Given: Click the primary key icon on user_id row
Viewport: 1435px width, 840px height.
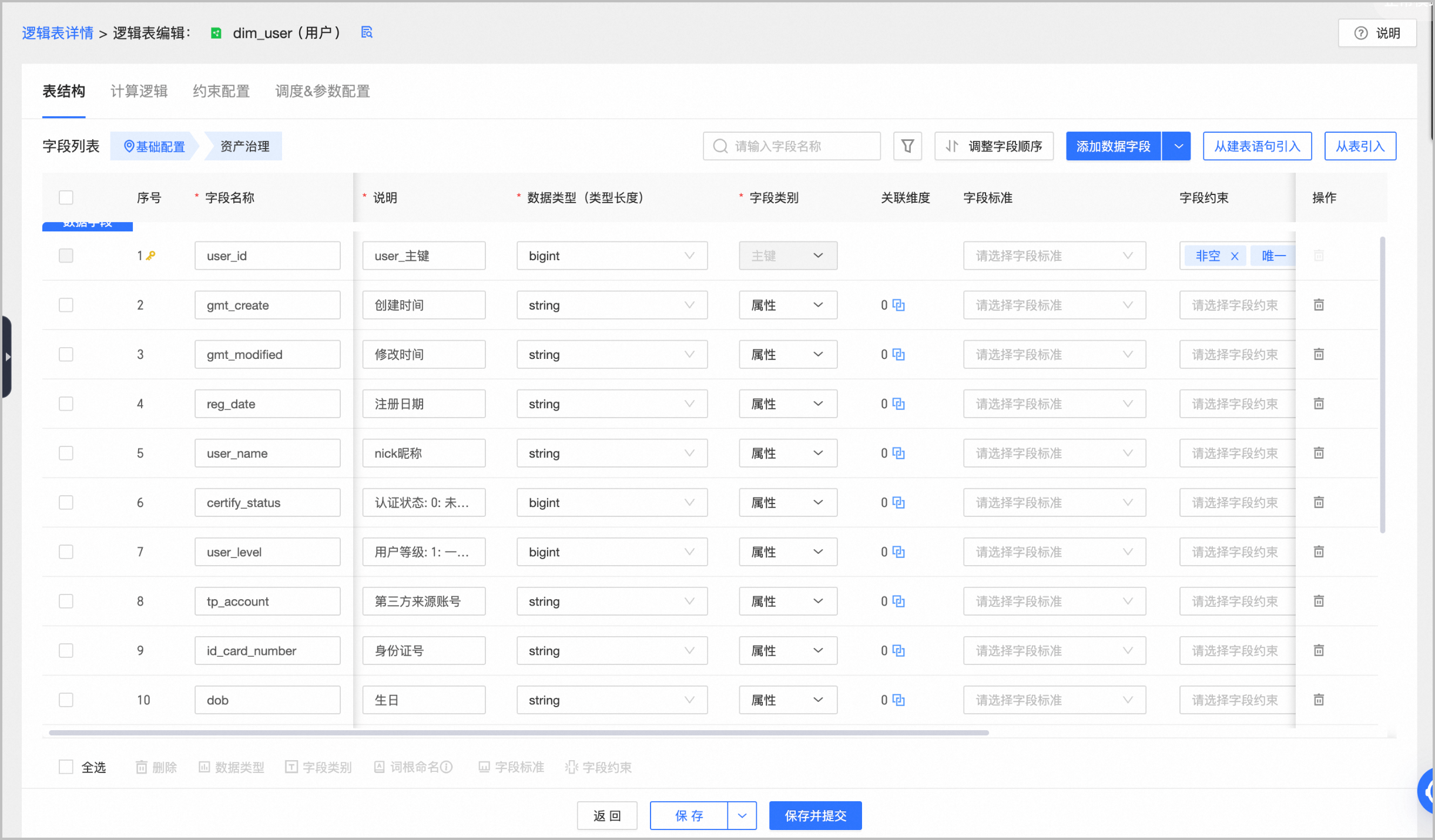Looking at the screenshot, I should click(151, 256).
